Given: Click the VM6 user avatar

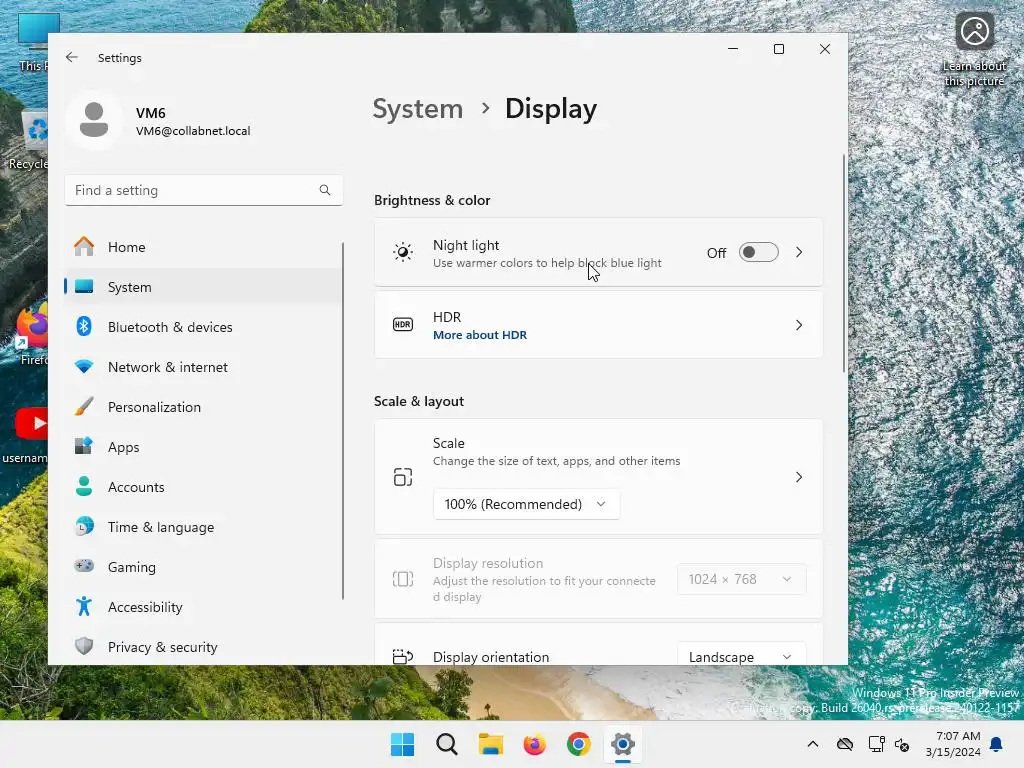Looking at the screenshot, I should [94, 120].
